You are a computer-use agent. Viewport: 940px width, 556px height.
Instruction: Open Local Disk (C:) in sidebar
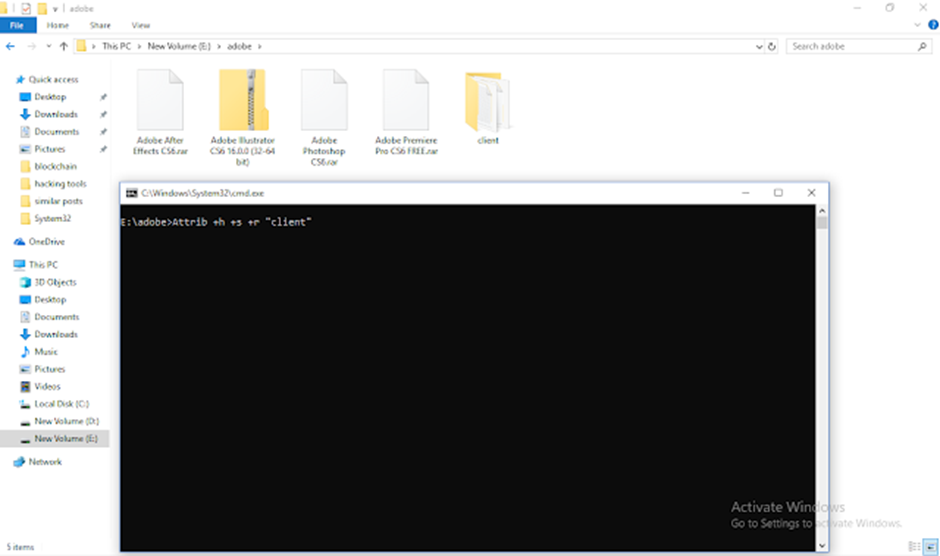(61, 404)
